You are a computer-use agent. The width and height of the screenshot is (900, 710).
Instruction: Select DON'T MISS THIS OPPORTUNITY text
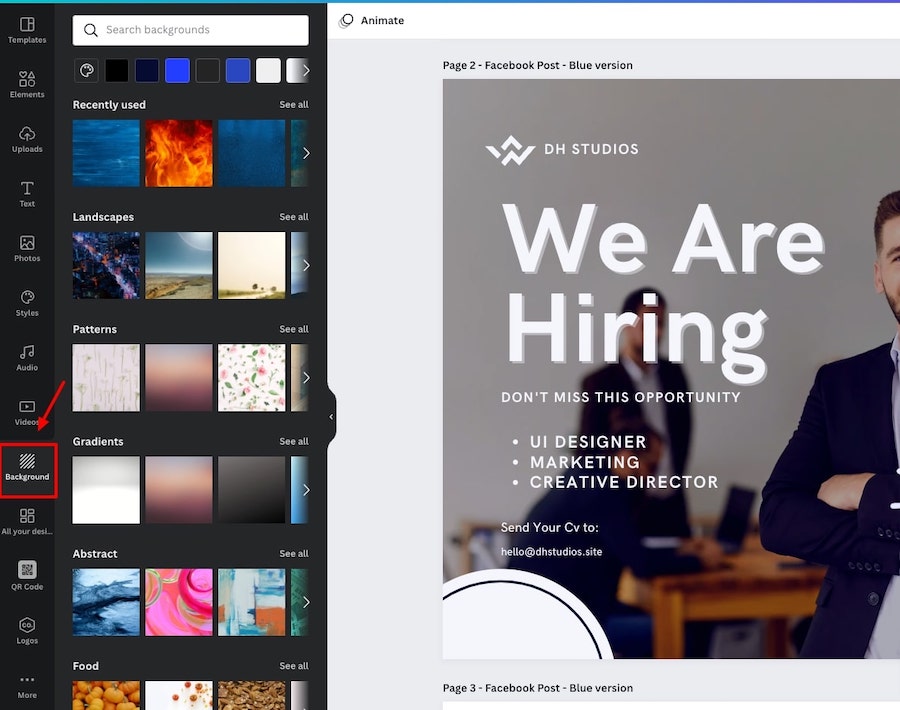tap(621, 397)
